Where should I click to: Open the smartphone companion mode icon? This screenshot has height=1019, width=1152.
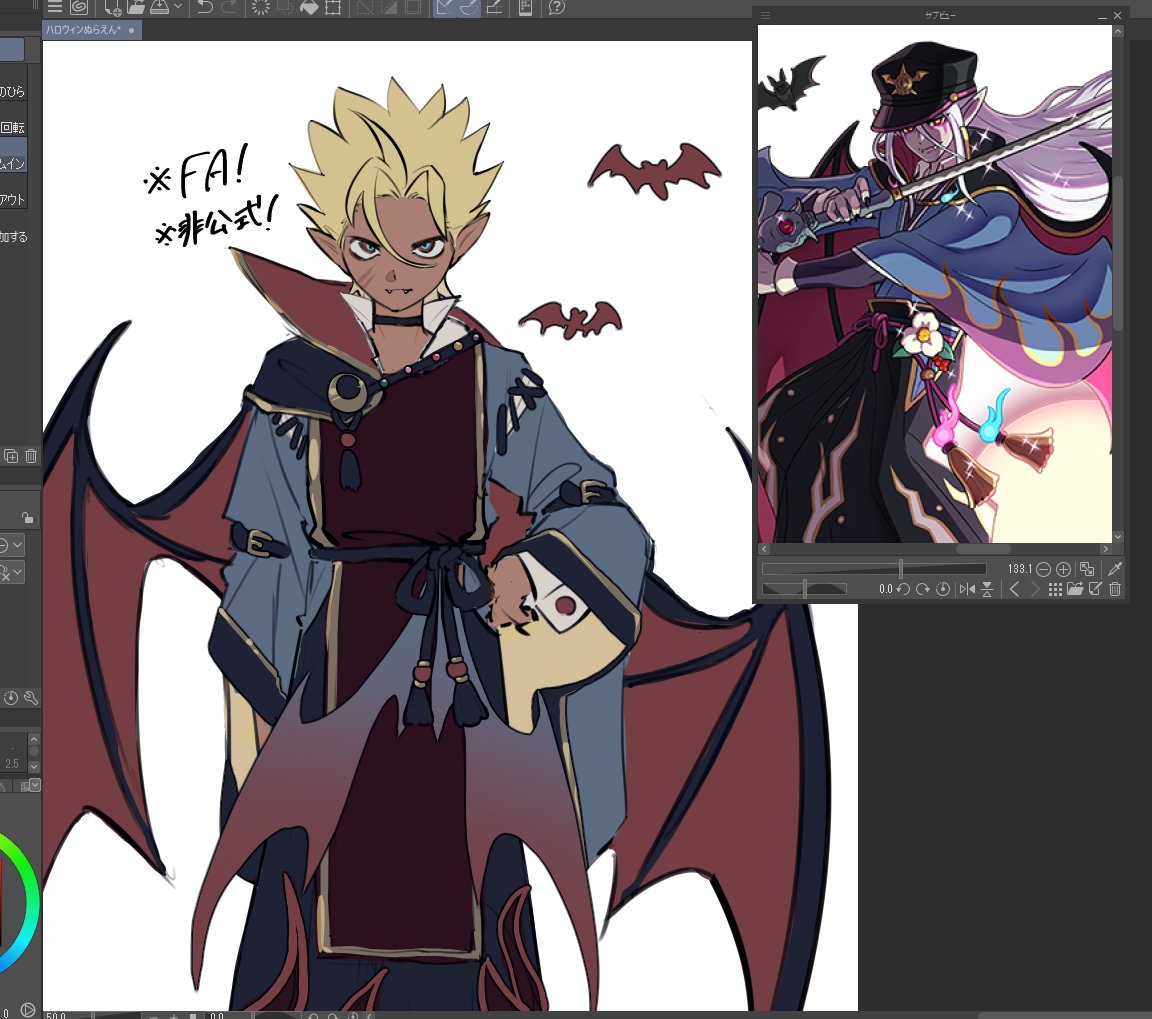(x=525, y=7)
